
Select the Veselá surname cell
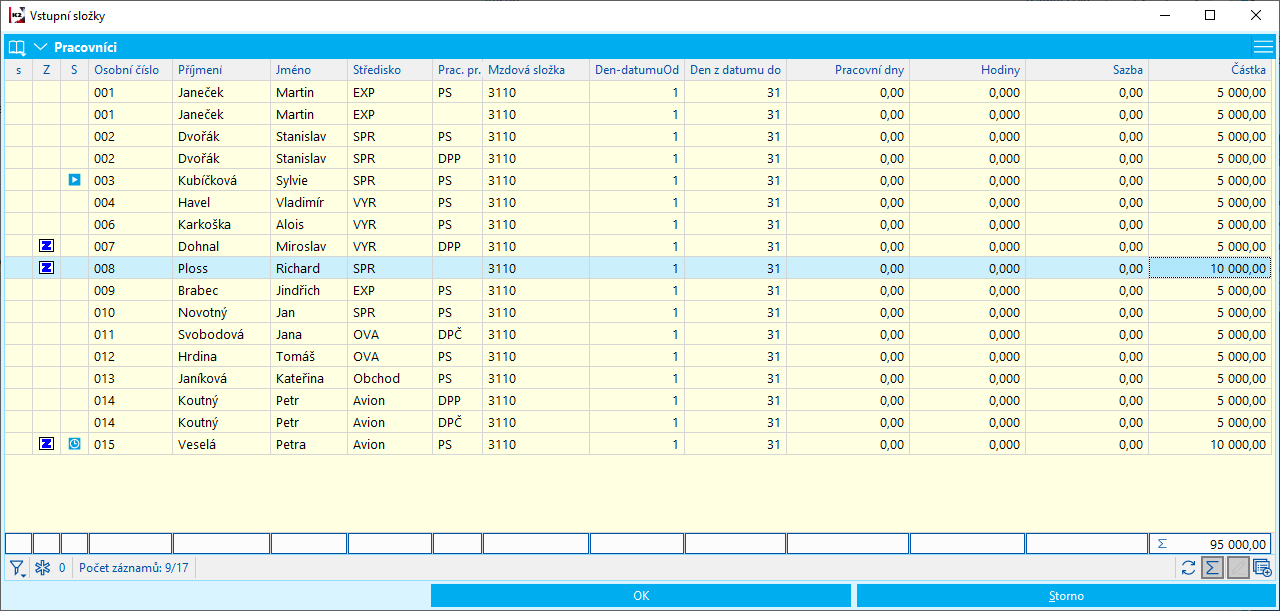(221, 444)
